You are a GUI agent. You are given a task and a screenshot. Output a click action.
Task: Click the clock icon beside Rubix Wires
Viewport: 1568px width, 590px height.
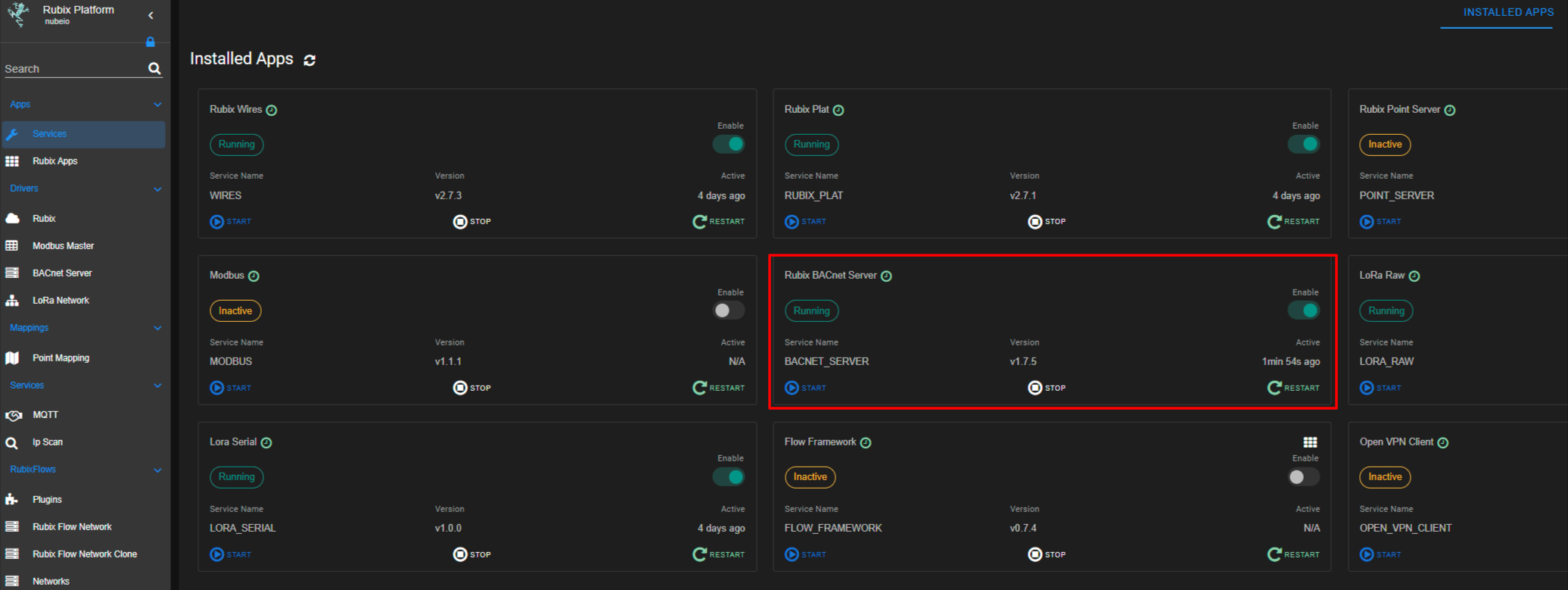272,110
